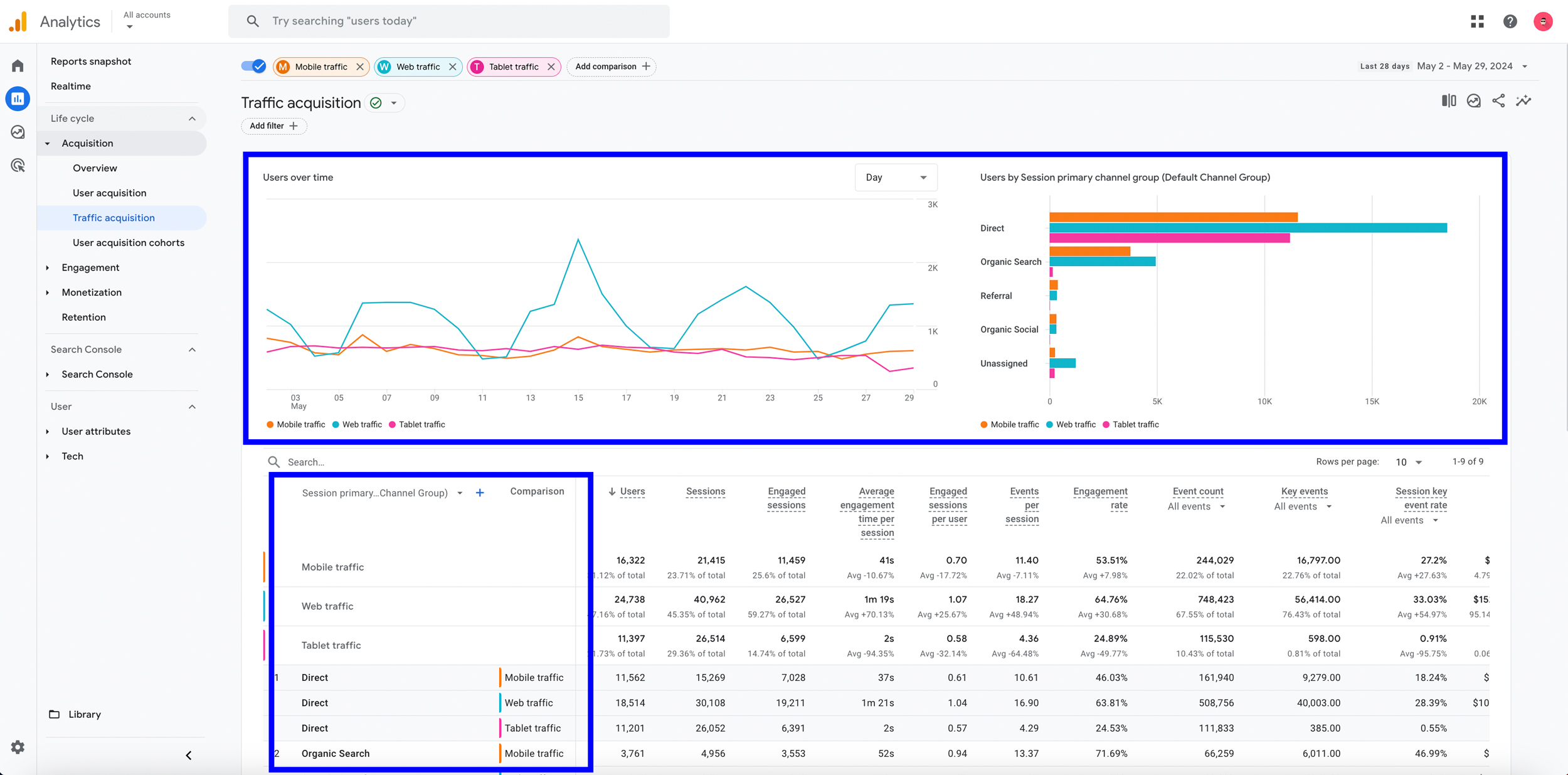Collapse the Life cycle section
Image resolution: width=1568 pixels, height=775 pixels.
(x=192, y=119)
